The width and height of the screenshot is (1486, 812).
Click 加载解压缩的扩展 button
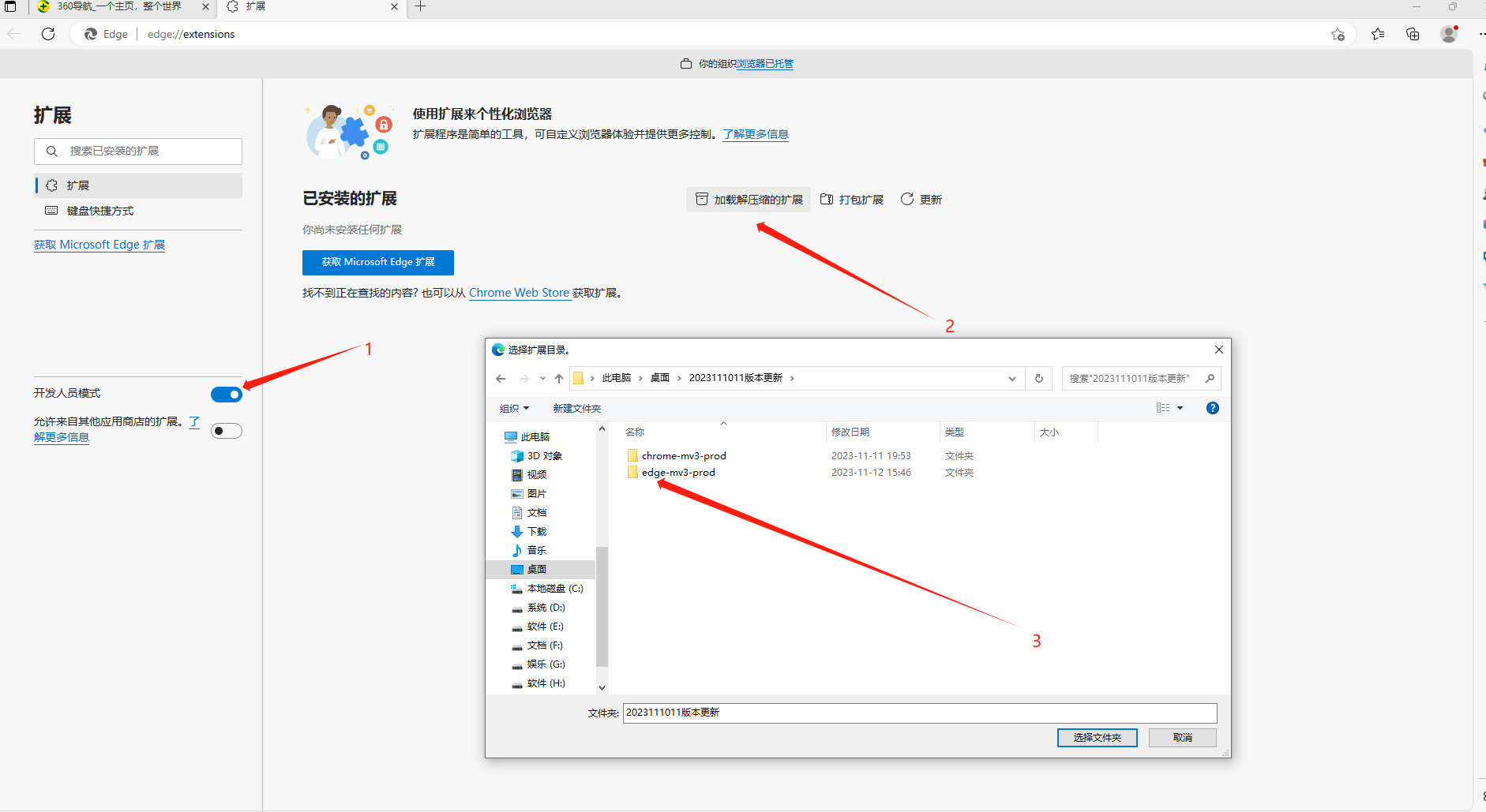749,200
